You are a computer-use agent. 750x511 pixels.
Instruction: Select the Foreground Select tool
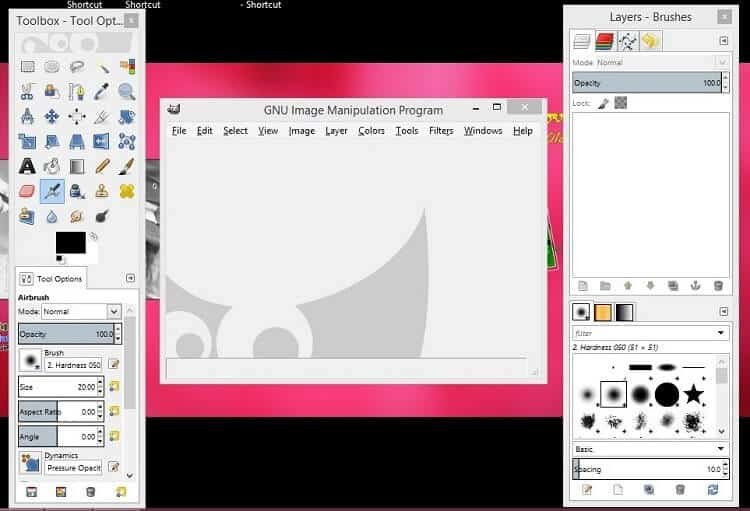click(52, 91)
